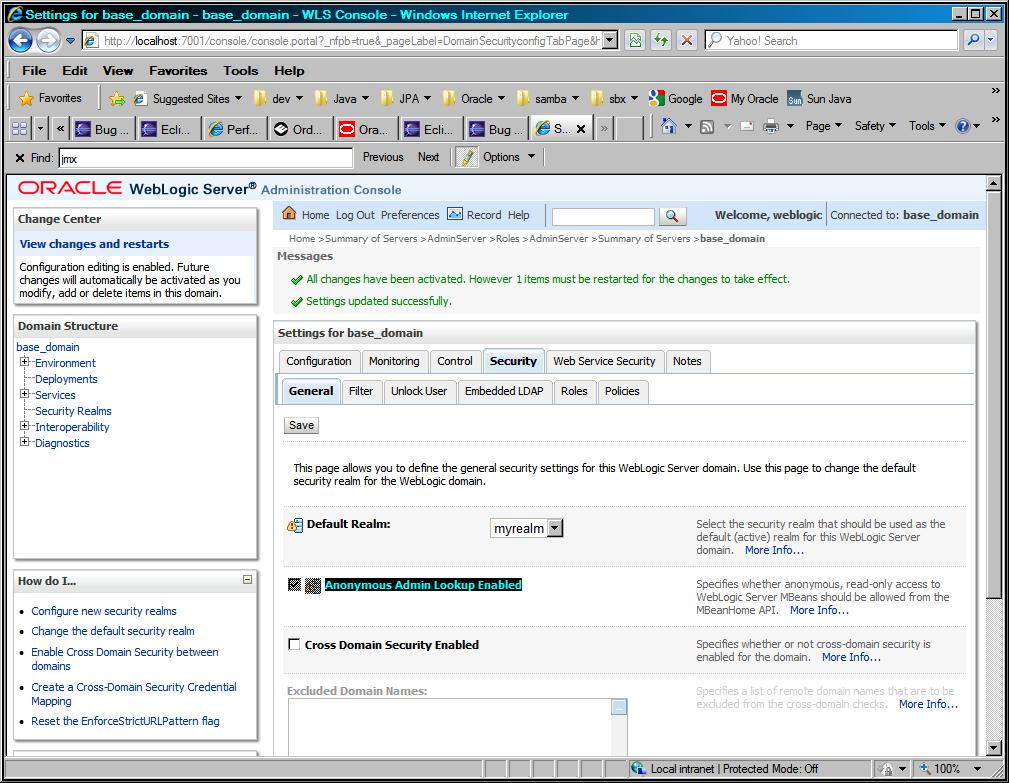The height and width of the screenshot is (783, 1009).
Task: Click the Log Out link
Action: [x=355, y=215]
